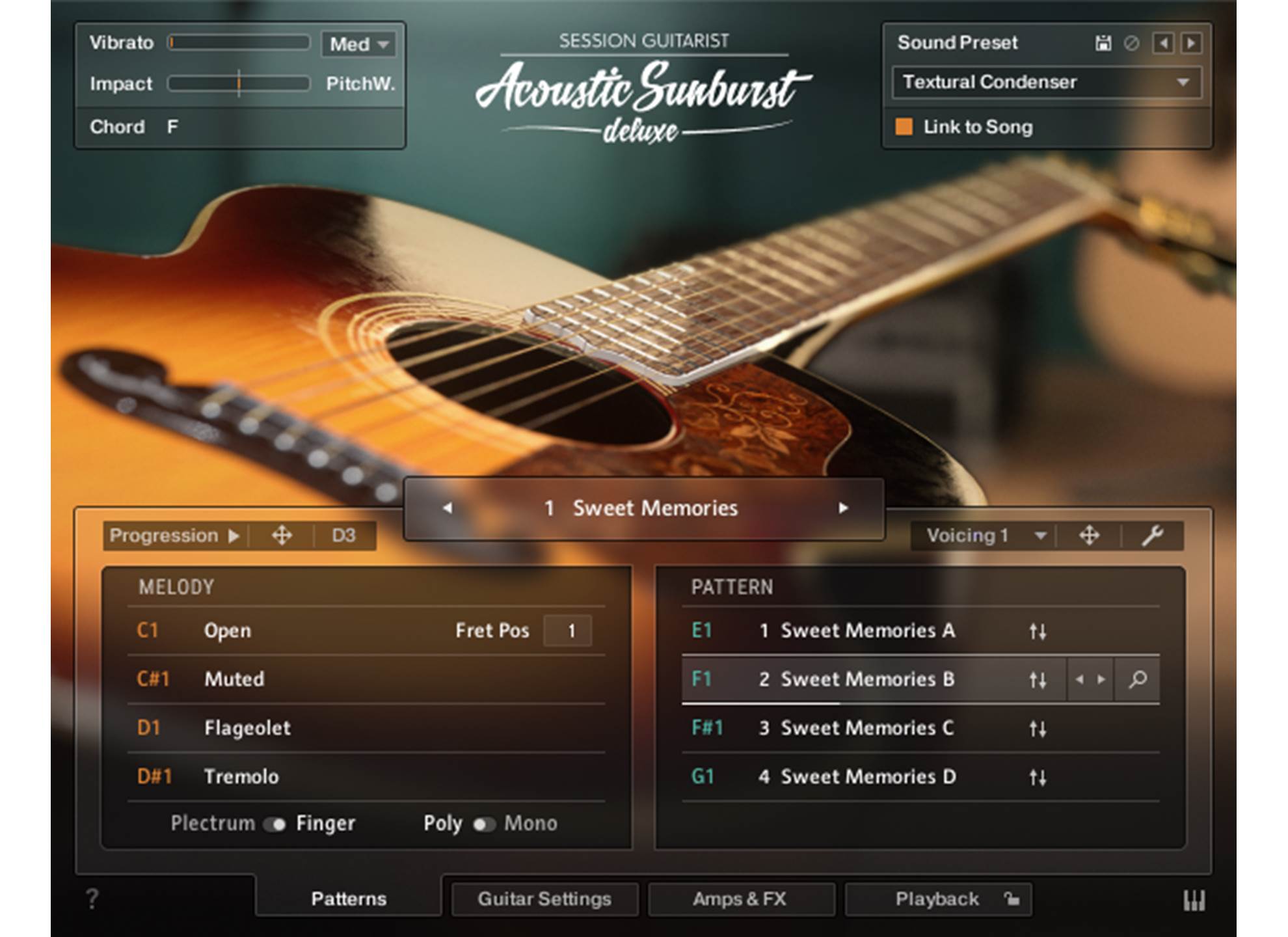1288x937 pixels.
Task: Toggle the Link to Song checkbox
Action: (904, 127)
